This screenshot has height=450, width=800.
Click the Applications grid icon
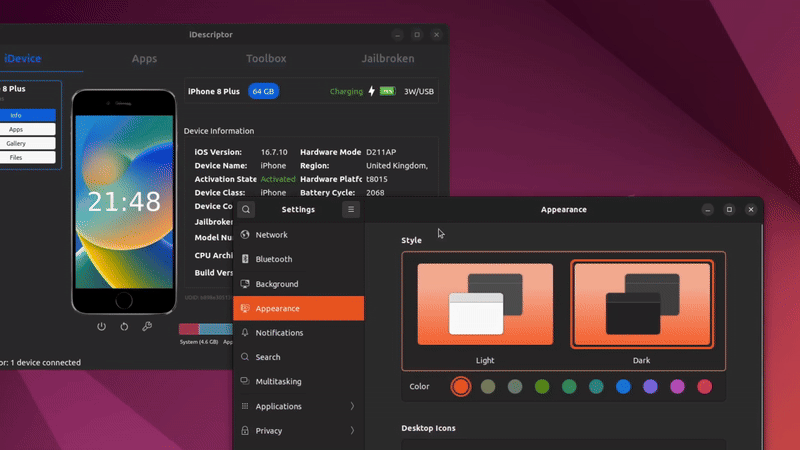(x=245, y=406)
